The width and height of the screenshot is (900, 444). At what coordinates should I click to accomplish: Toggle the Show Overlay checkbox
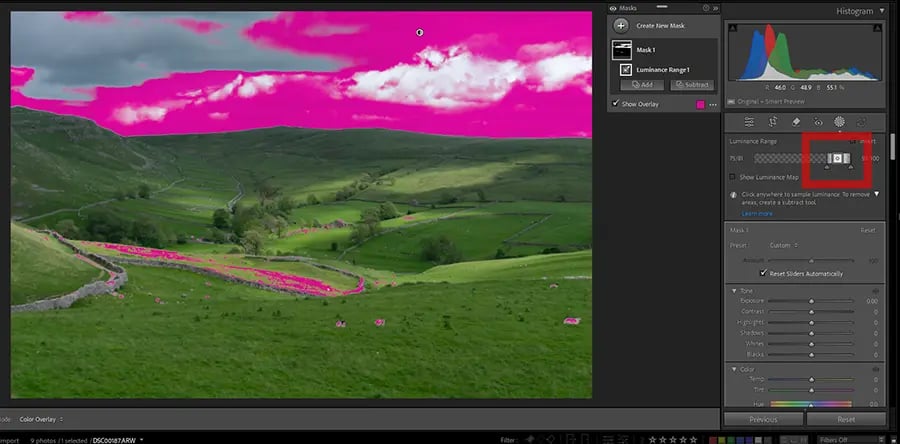point(616,104)
